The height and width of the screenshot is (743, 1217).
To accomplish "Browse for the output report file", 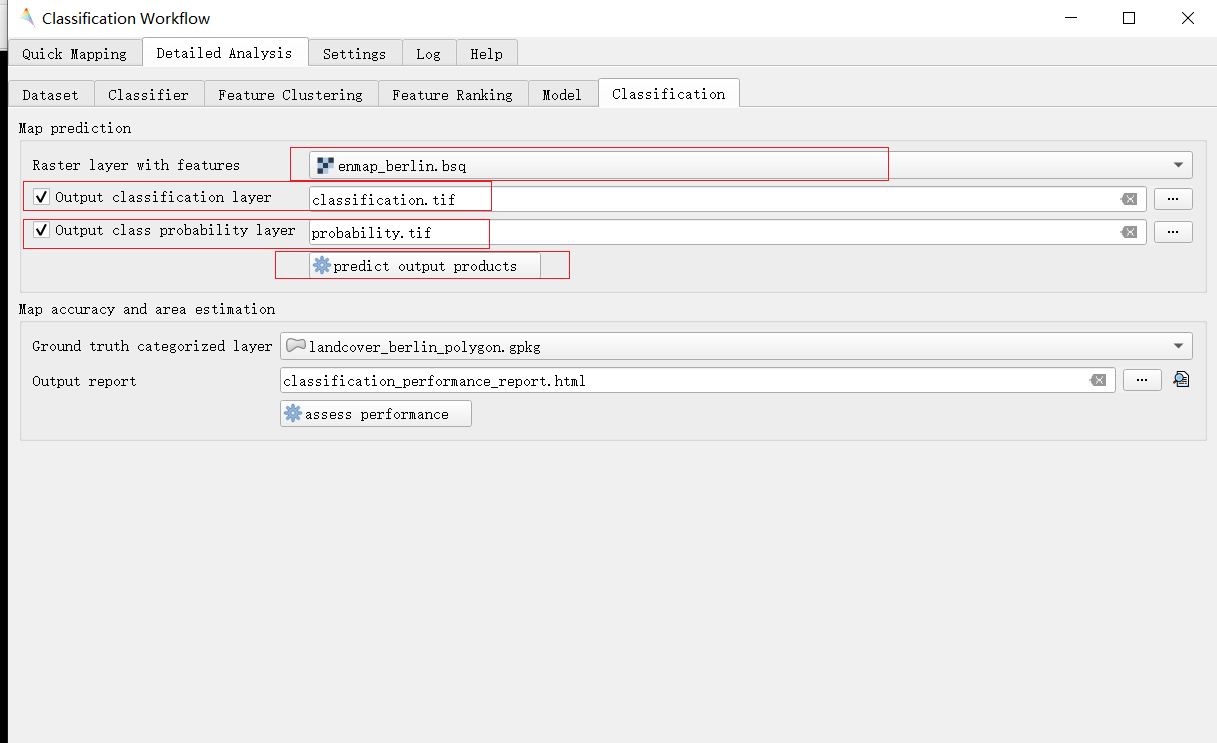I will tap(1142, 380).
